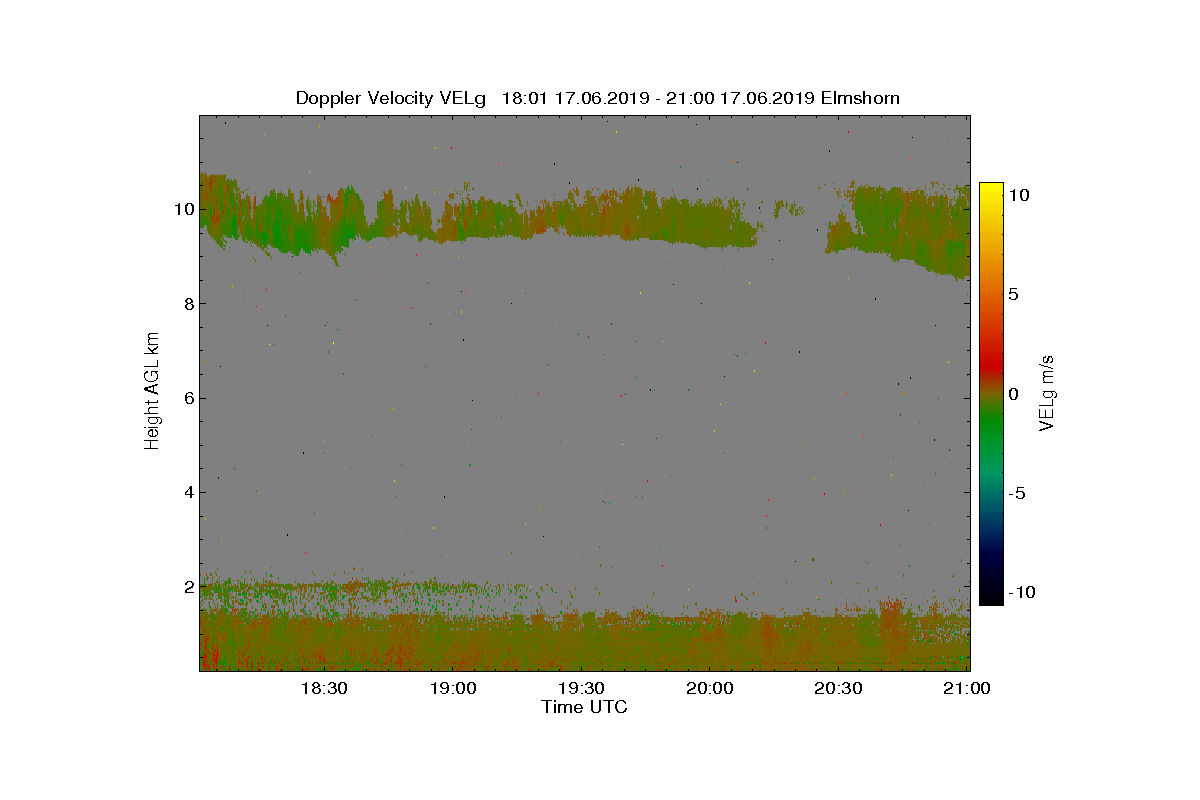Viewport: 1200px width, 800px height.
Task: Click the colorbar tick label 5
Action: click(1013, 295)
